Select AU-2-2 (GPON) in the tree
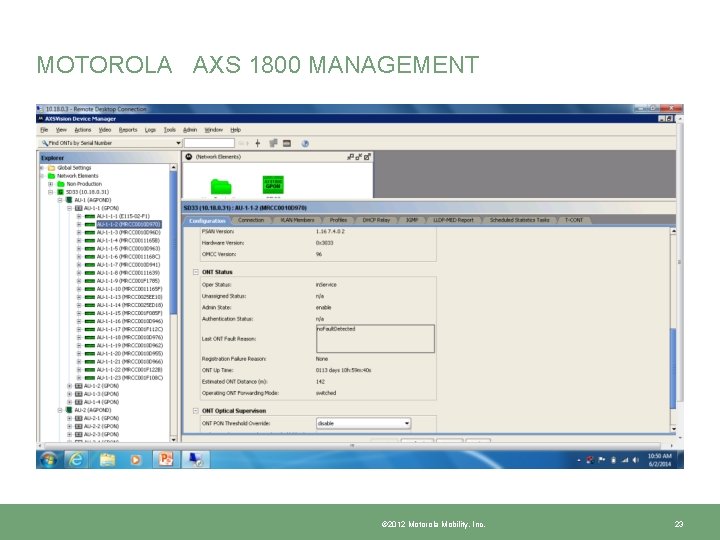The height and width of the screenshot is (540, 720). click(x=101, y=426)
